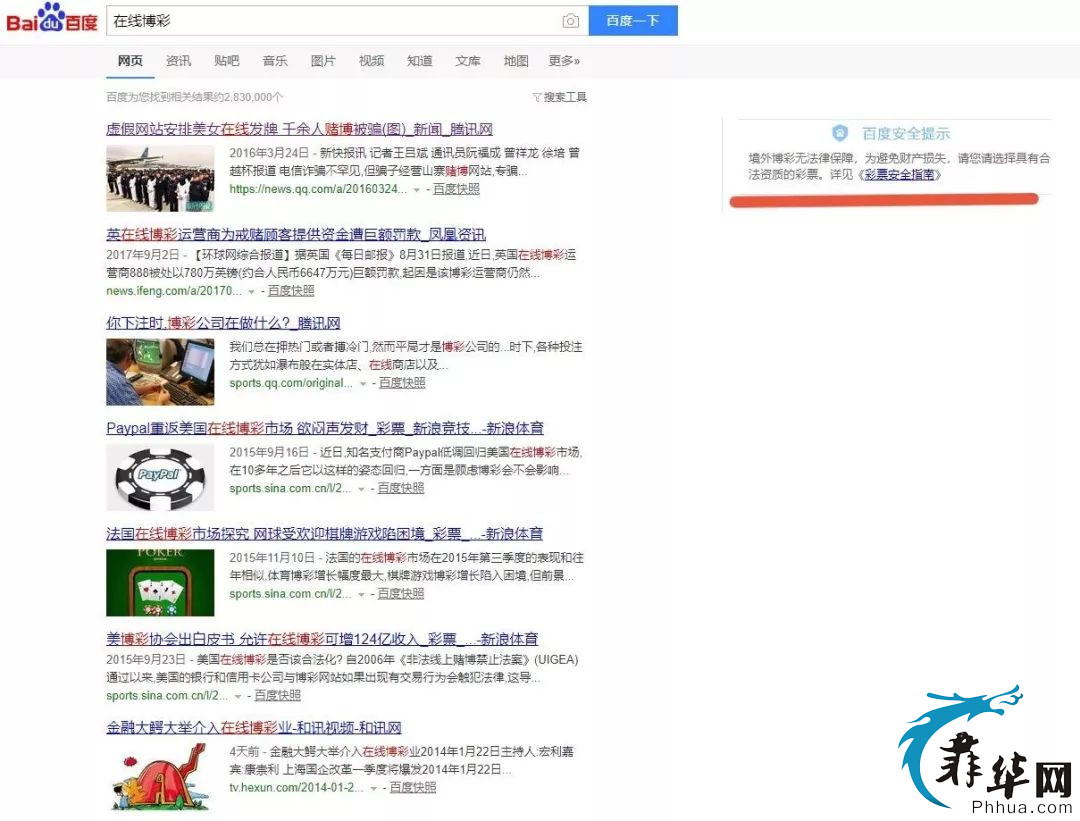1080x821 pixels.
Task: Click the green poker cards thumbnail
Action: [x=160, y=583]
